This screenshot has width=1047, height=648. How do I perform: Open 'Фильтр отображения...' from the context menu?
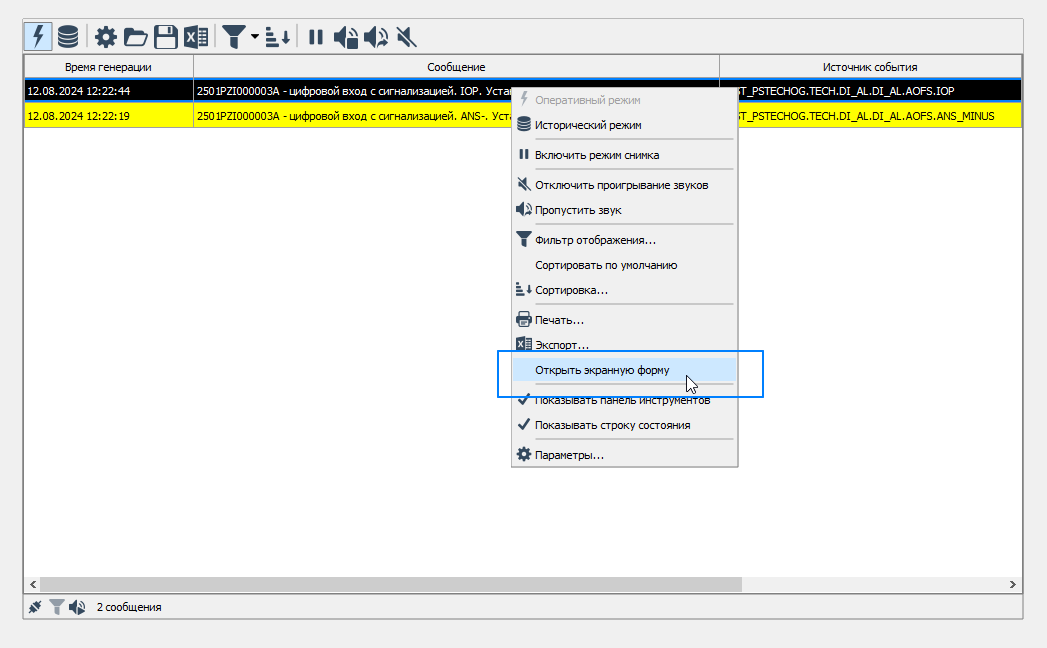[x=595, y=240]
